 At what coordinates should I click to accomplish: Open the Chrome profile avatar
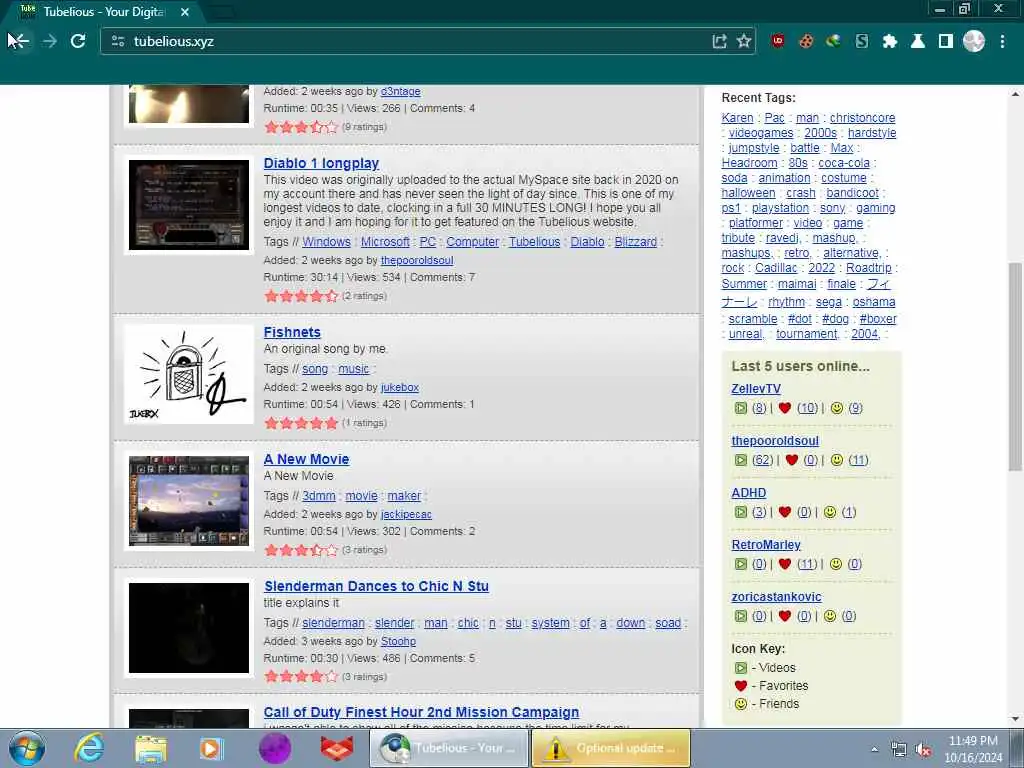pos(974,41)
